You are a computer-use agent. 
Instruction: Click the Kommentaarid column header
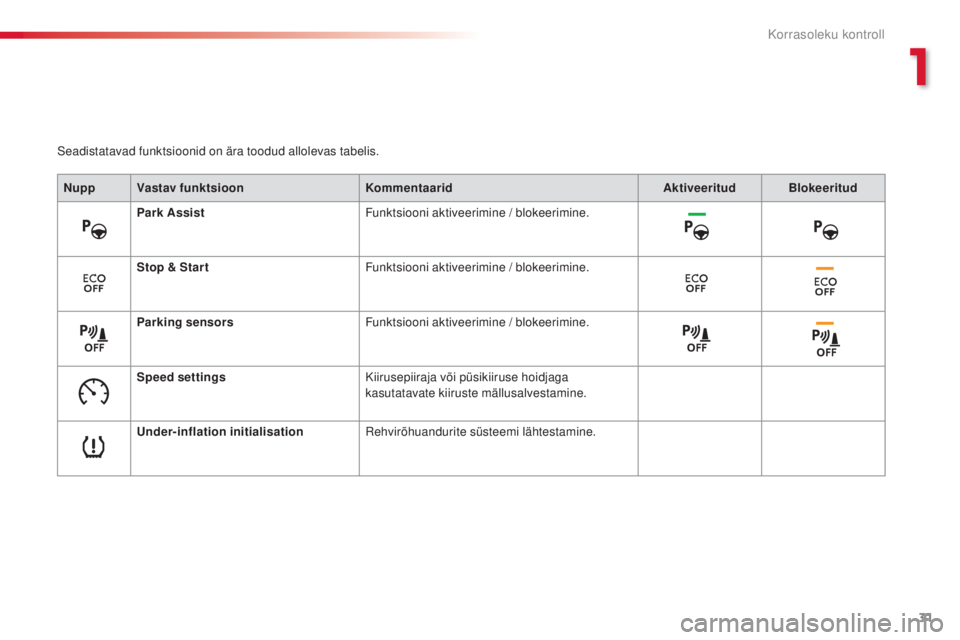(x=409, y=188)
